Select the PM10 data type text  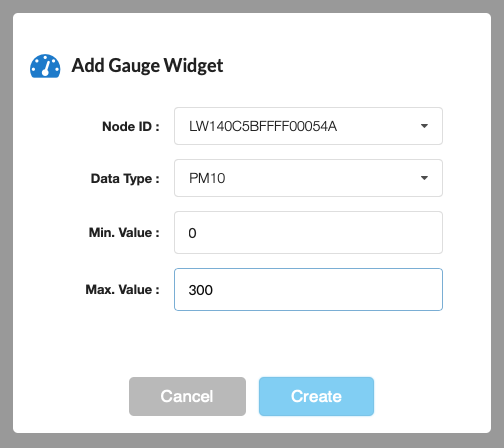207,178
